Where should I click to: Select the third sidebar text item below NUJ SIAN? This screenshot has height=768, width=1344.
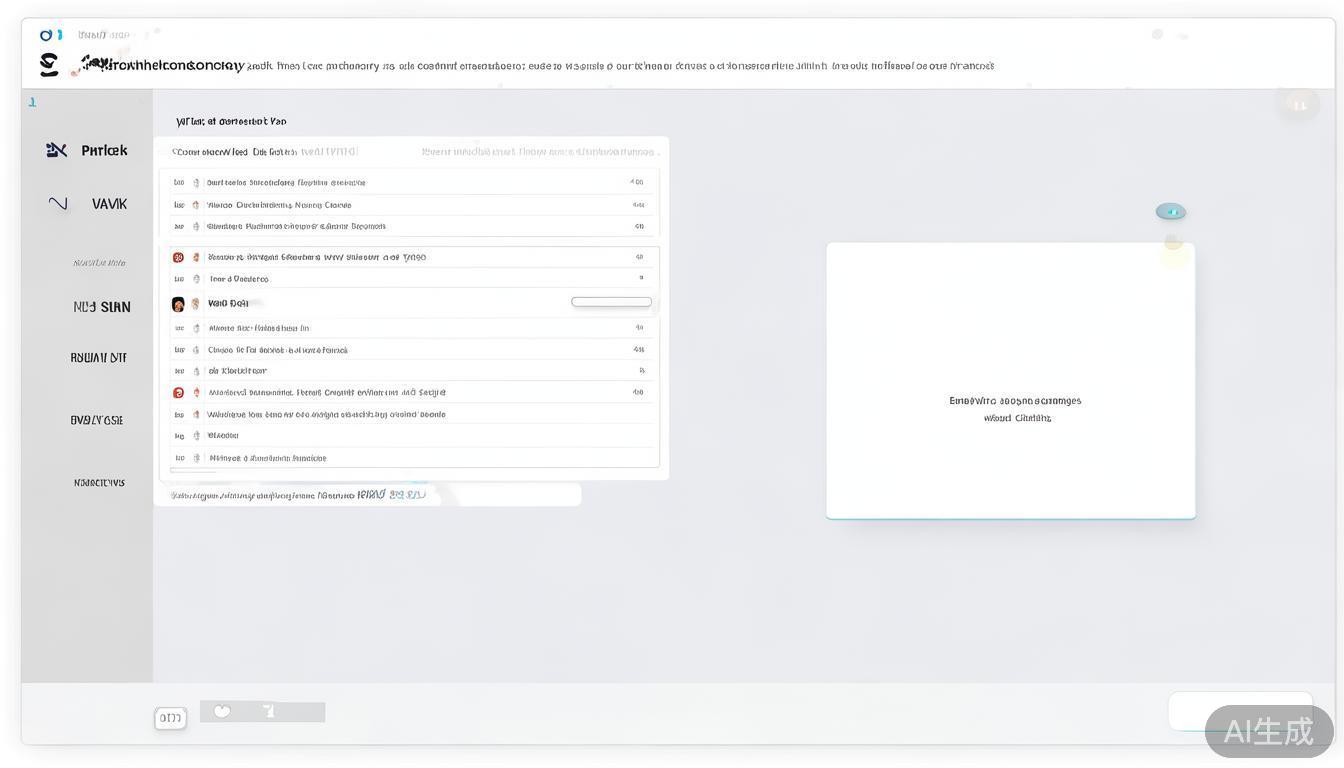tap(99, 482)
